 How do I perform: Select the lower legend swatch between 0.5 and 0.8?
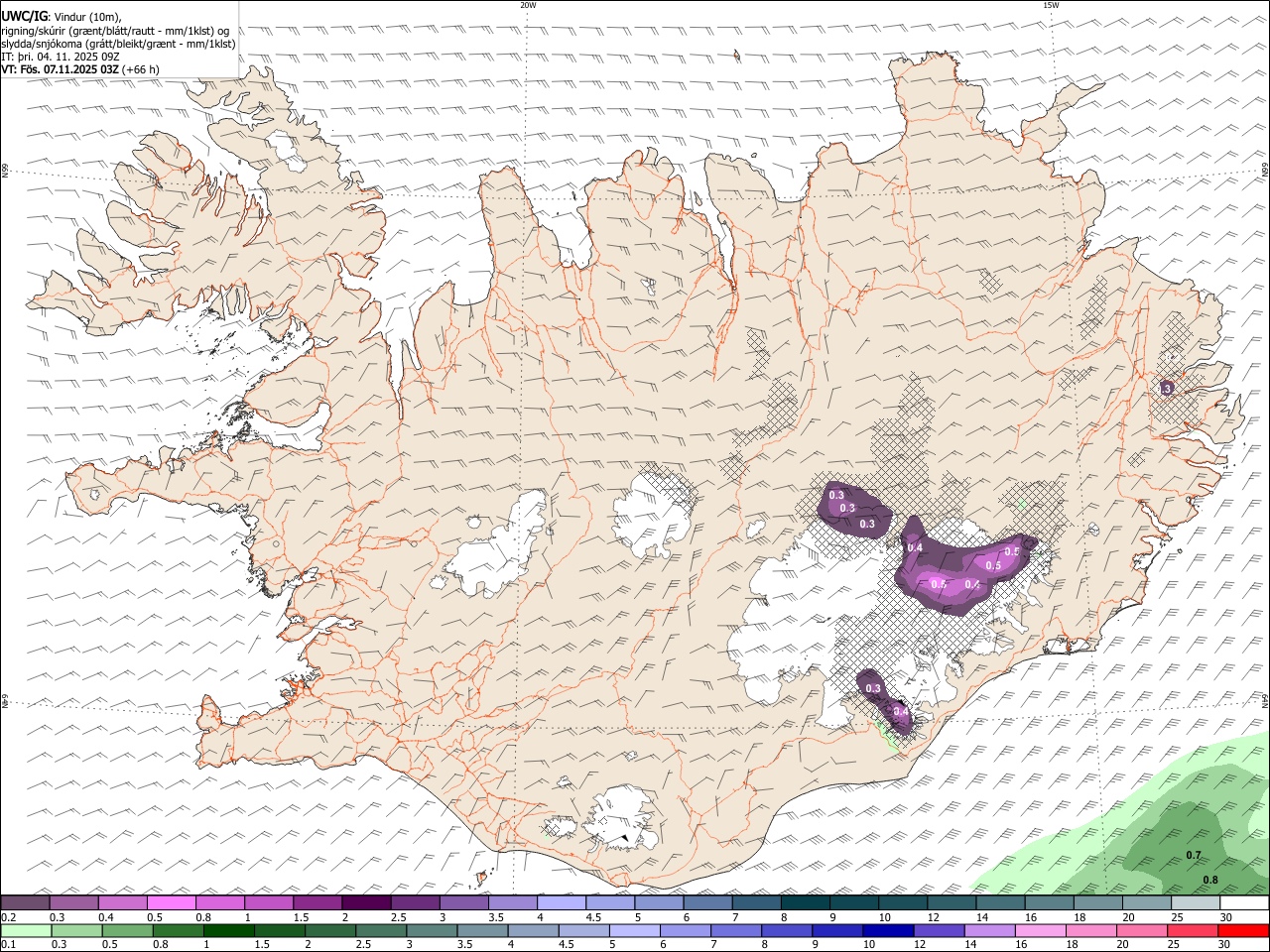[x=128, y=931]
